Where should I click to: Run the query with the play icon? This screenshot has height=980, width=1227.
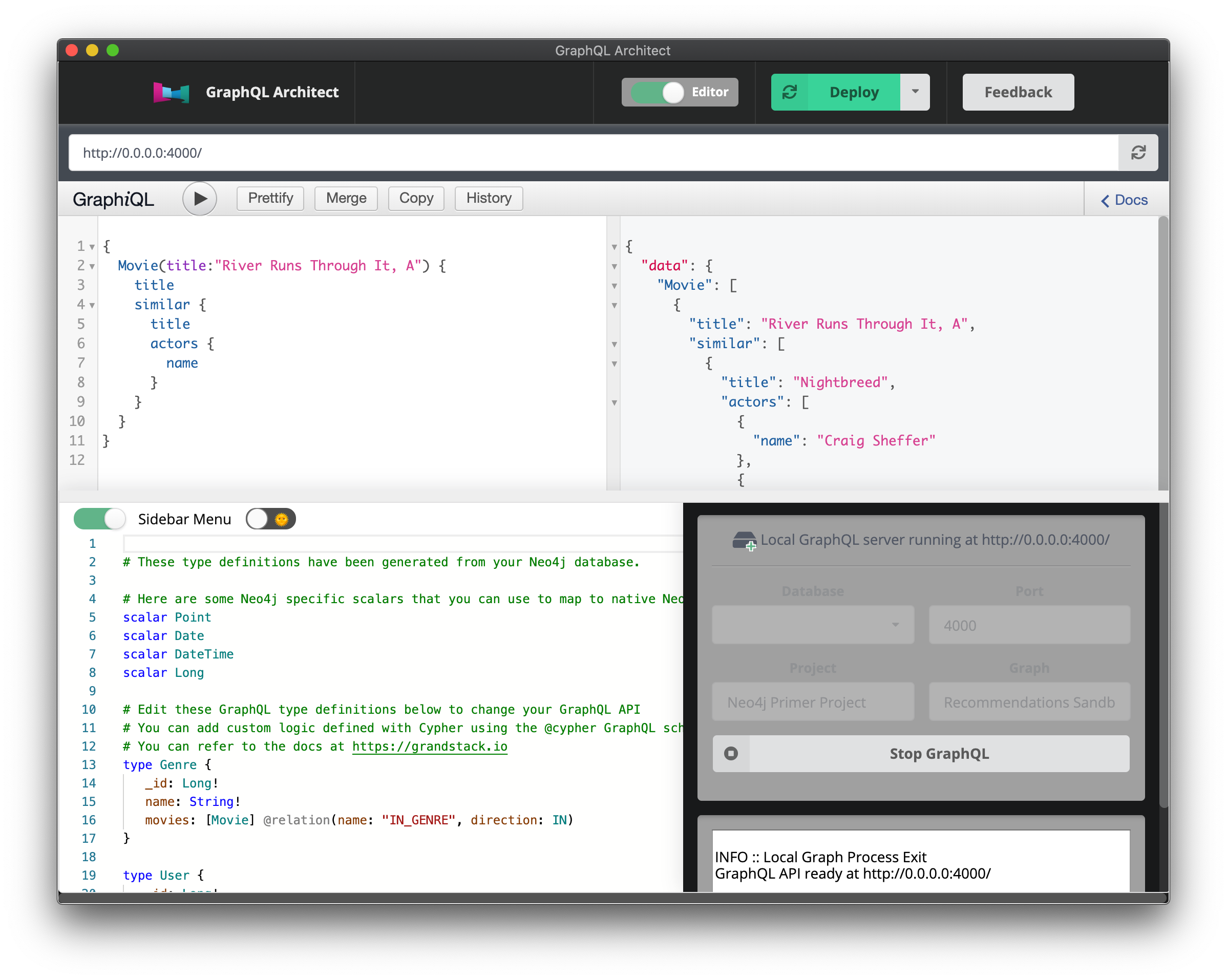point(200,199)
